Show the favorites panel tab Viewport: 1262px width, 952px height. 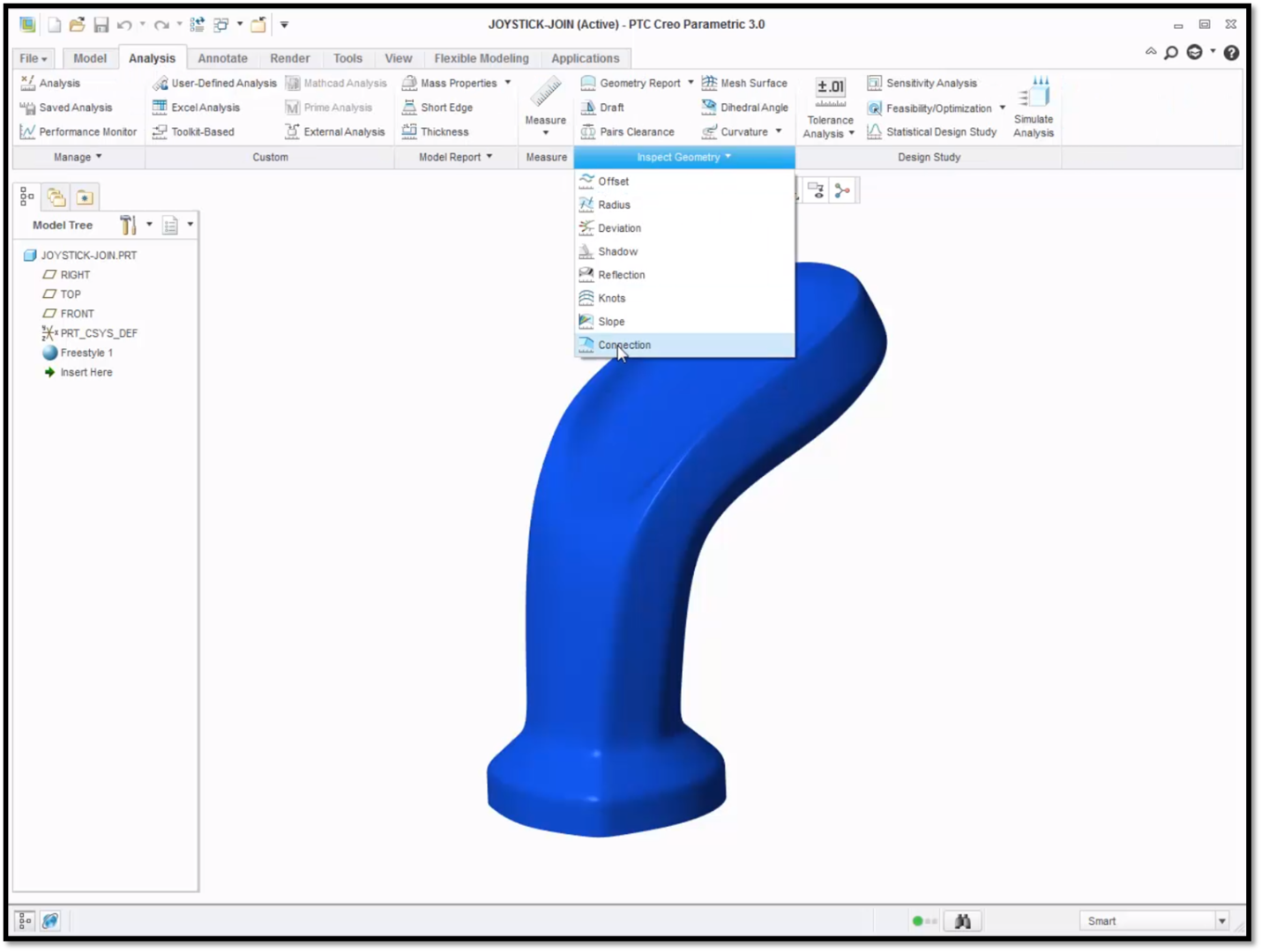[x=85, y=197]
